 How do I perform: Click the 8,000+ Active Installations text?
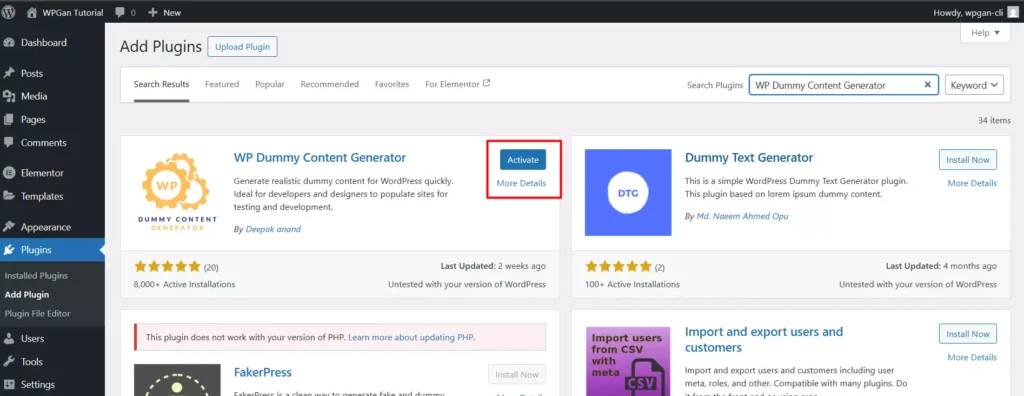tap(185, 284)
